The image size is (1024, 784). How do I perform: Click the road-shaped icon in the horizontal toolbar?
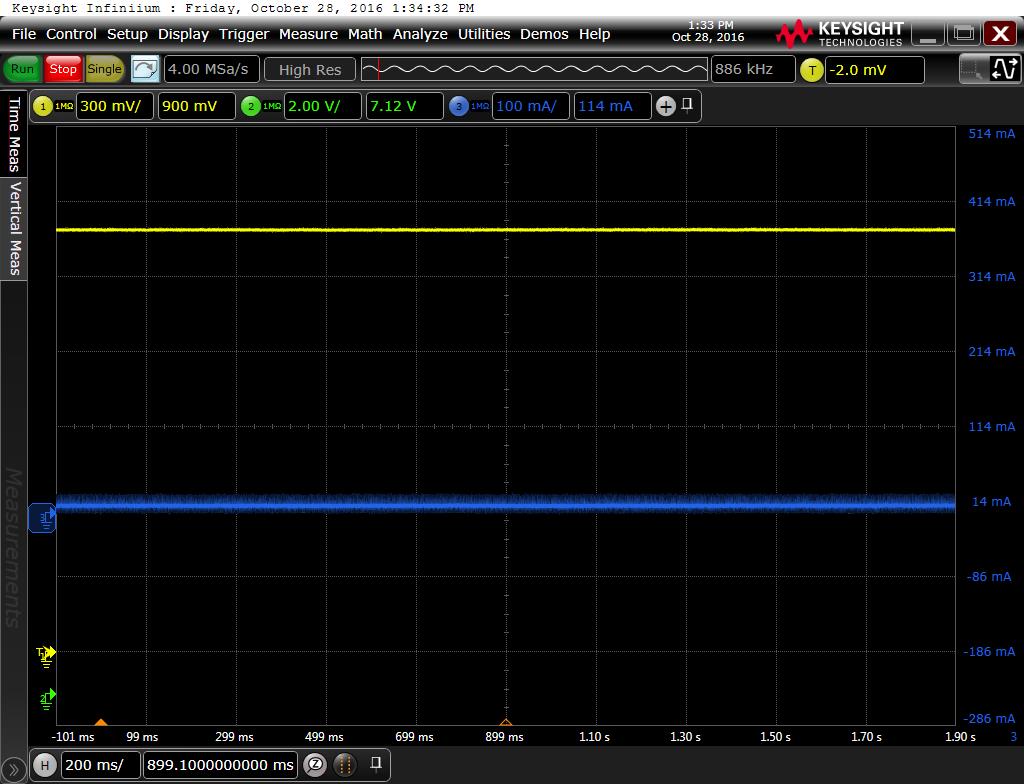pos(345,764)
